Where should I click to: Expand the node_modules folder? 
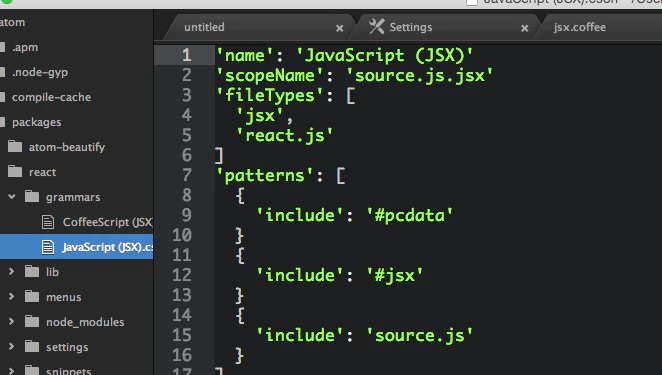point(11,321)
